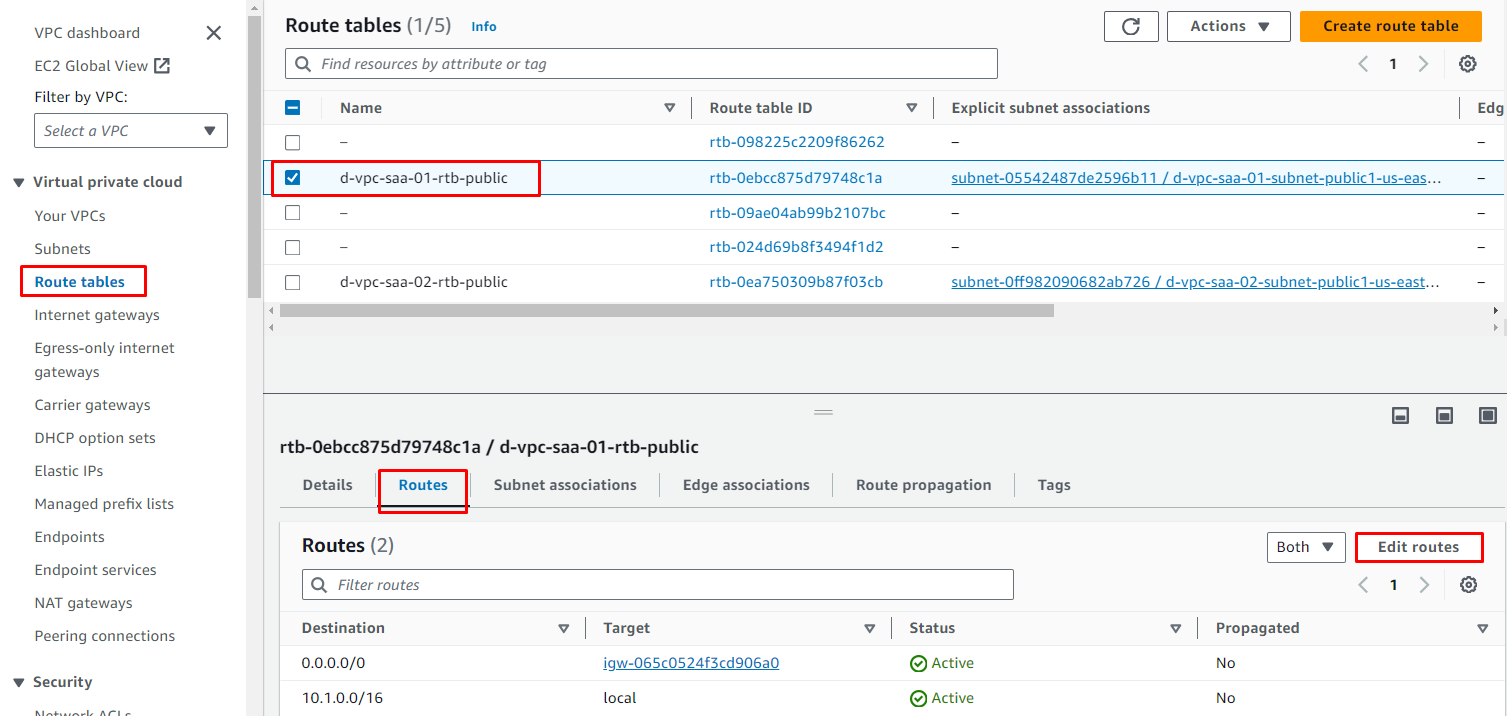Open routes list settings gear icon
This screenshot has height=716, width=1507.
(1468, 585)
